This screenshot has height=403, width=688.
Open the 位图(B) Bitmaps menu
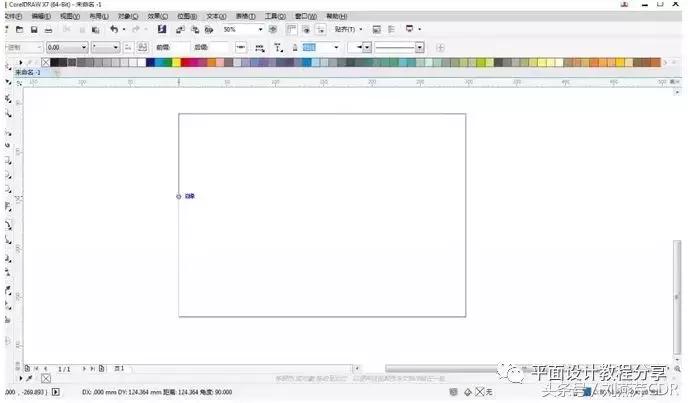(x=187, y=16)
